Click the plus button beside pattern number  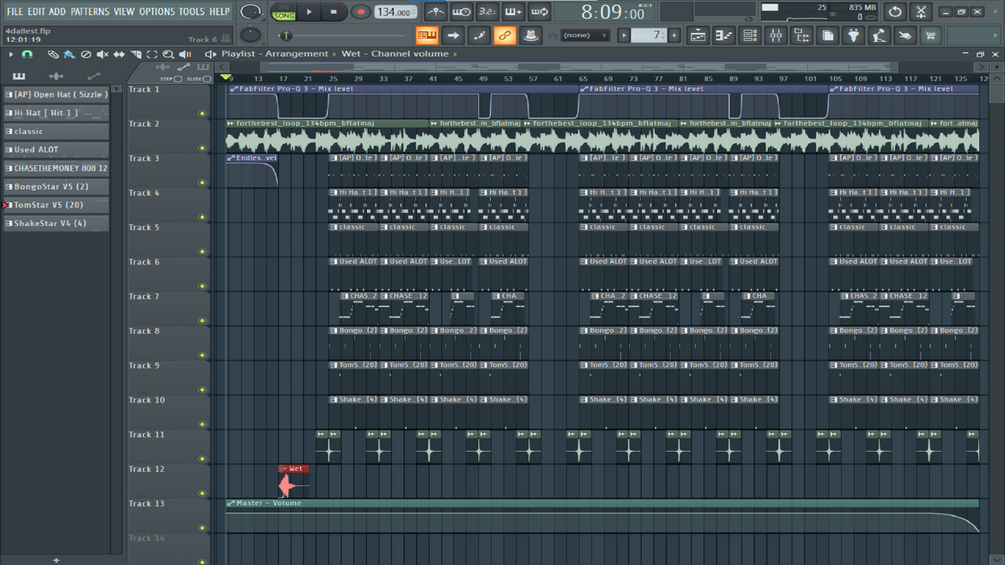(x=674, y=36)
